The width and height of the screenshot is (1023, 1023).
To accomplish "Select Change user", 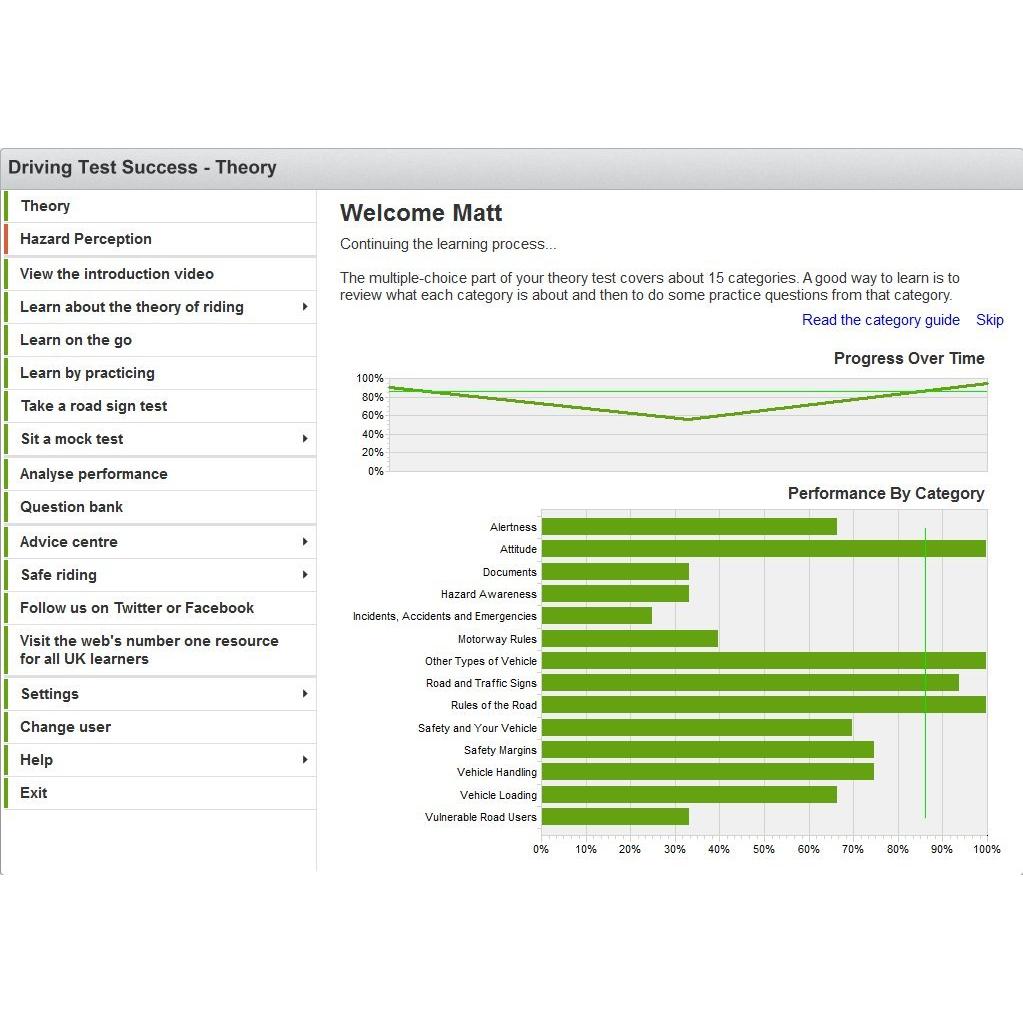I will pyautogui.click(x=160, y=727).
